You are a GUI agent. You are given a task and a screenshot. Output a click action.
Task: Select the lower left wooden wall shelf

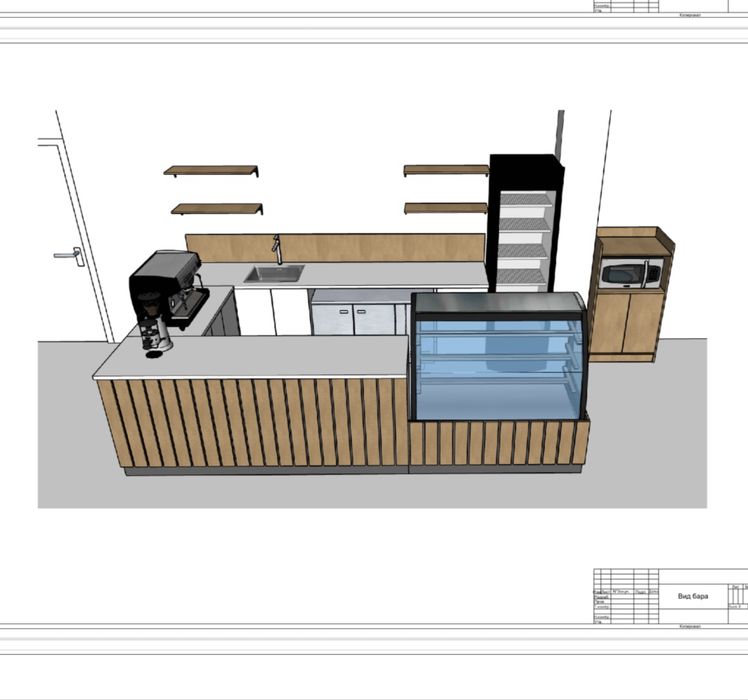tap(218, 209)
